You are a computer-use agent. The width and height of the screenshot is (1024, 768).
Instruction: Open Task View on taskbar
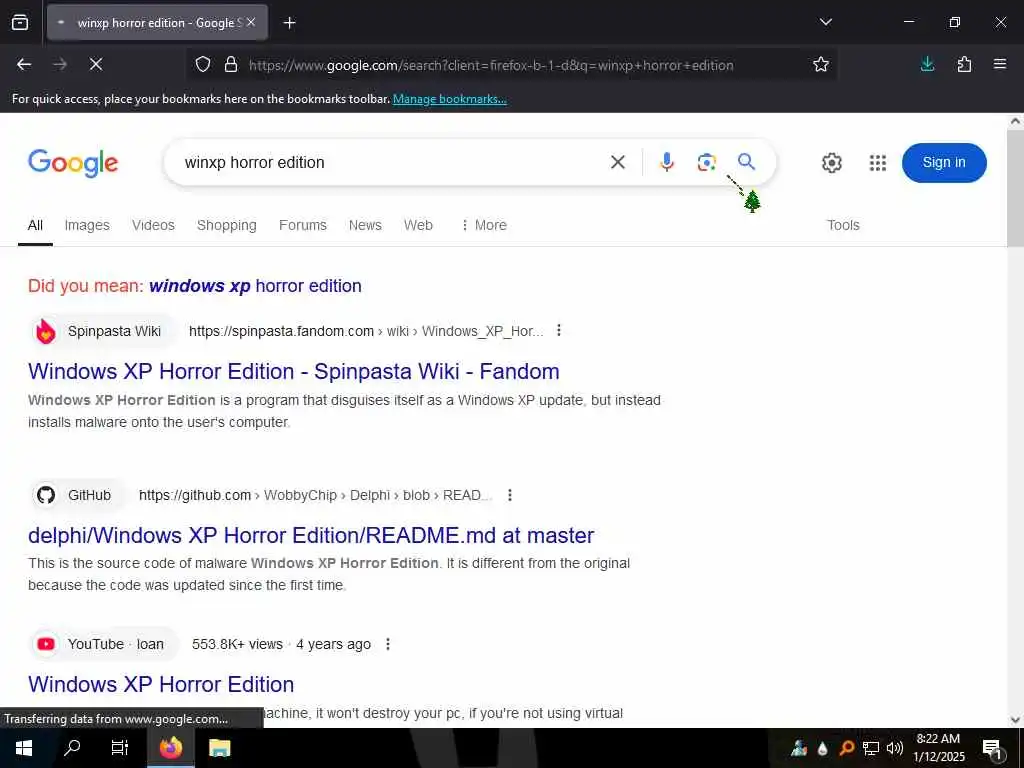[120, 748]
